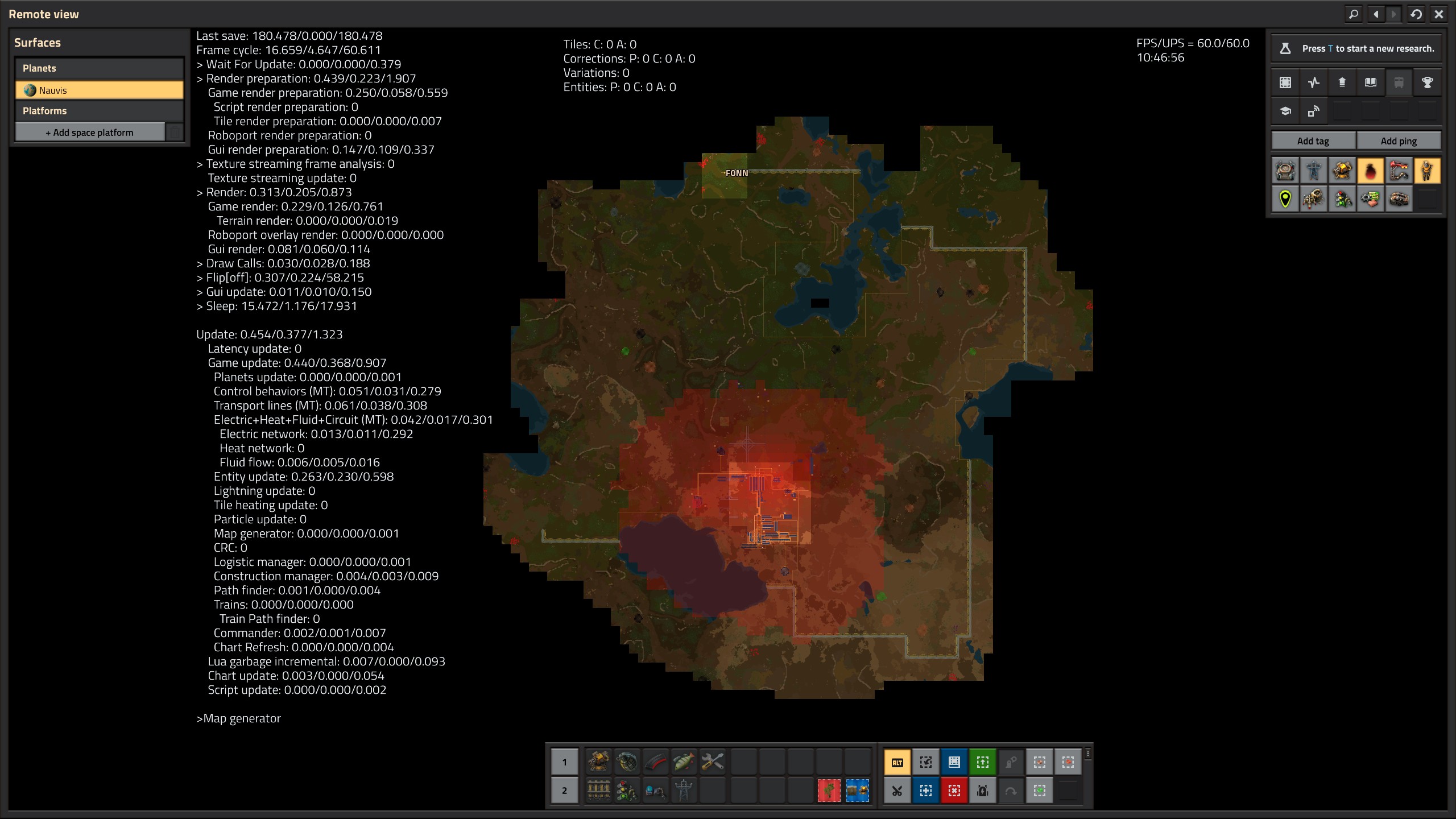Toggle pollution overlay

pos(1370,171)
